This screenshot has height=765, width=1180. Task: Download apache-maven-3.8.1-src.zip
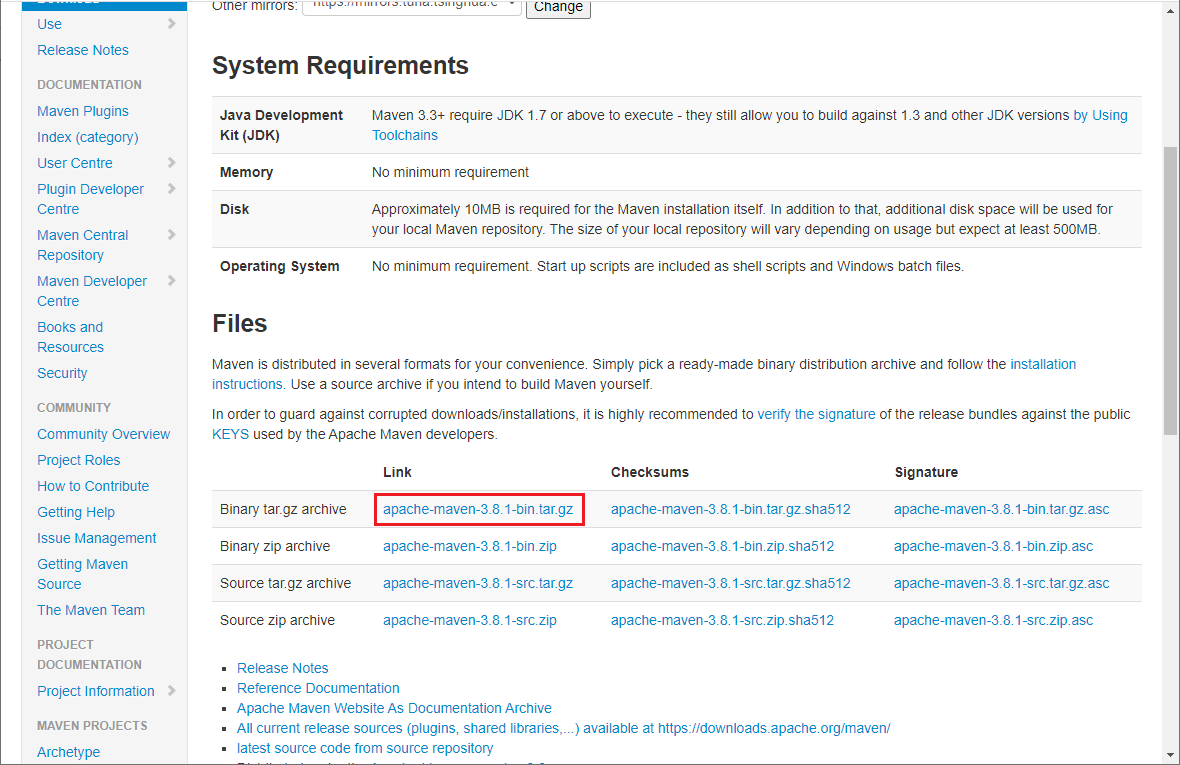(470, 621)
